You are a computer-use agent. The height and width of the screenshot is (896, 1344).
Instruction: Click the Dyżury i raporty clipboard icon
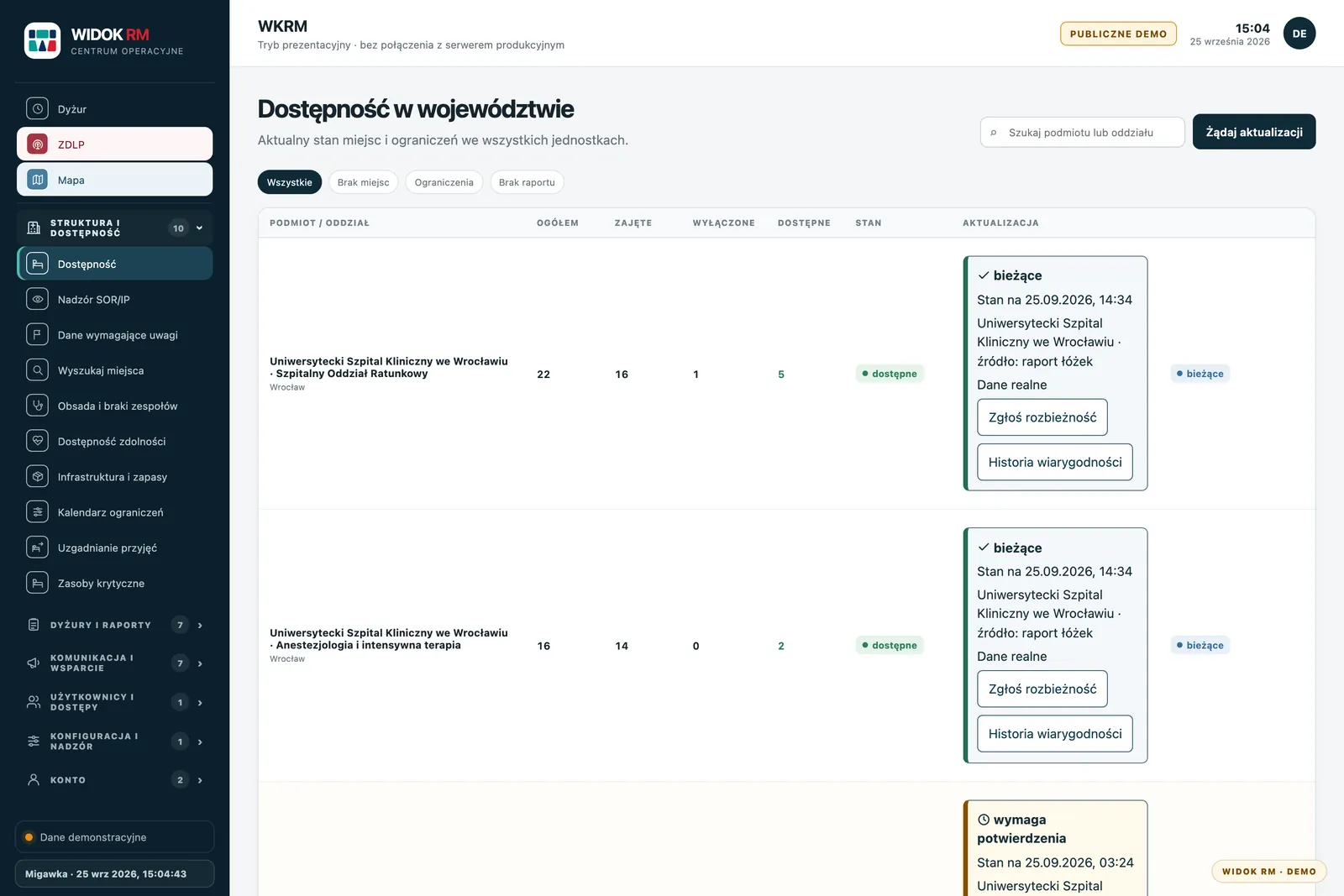[x=34, y=625]
